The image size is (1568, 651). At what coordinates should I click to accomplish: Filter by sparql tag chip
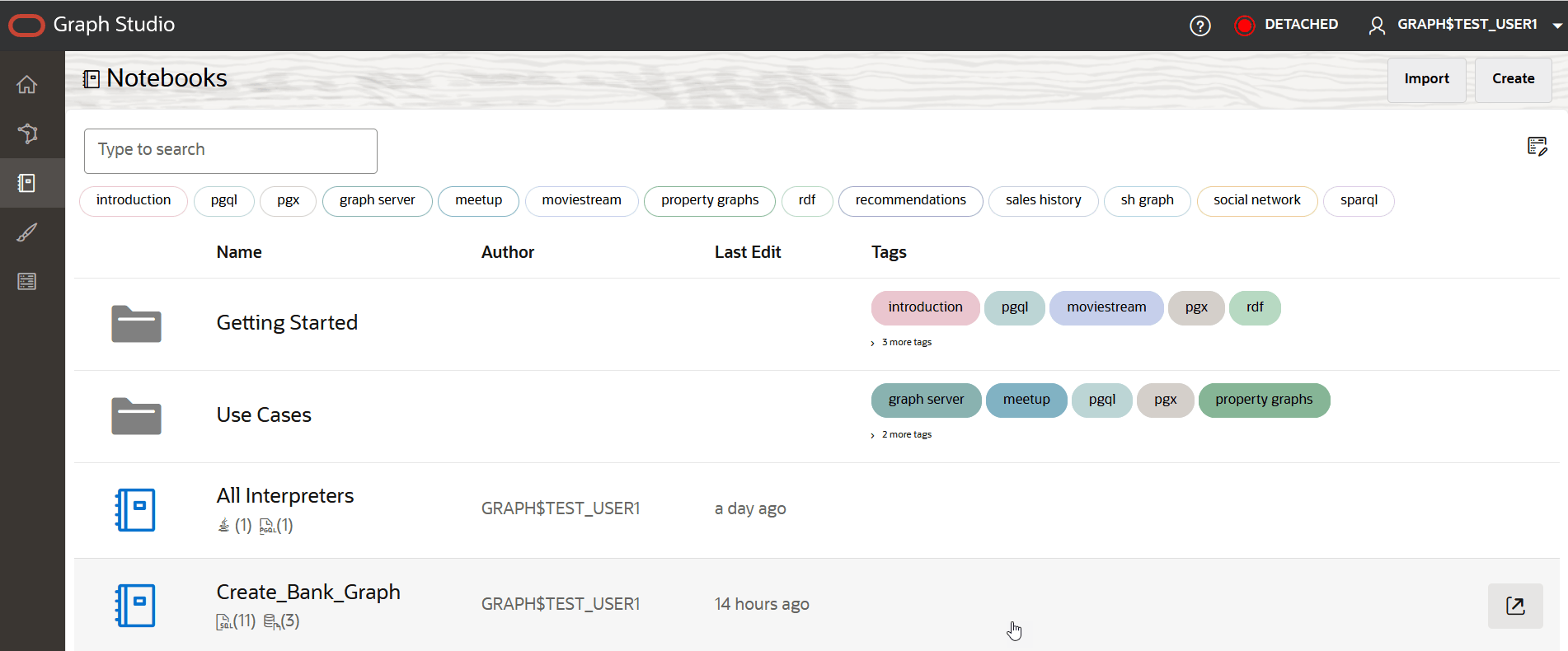click(1359, 200)
